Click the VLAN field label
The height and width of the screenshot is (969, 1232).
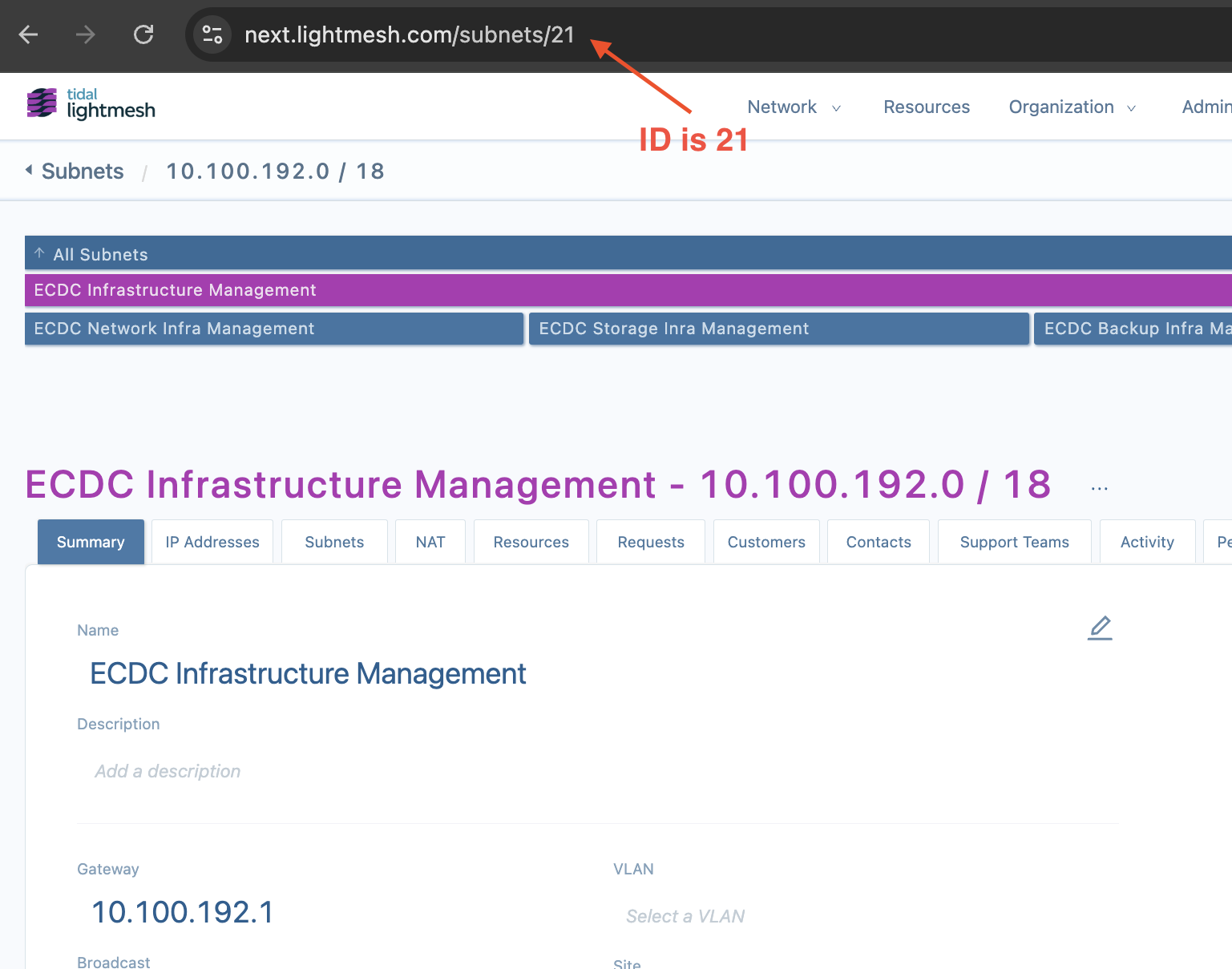pos(633,869)
